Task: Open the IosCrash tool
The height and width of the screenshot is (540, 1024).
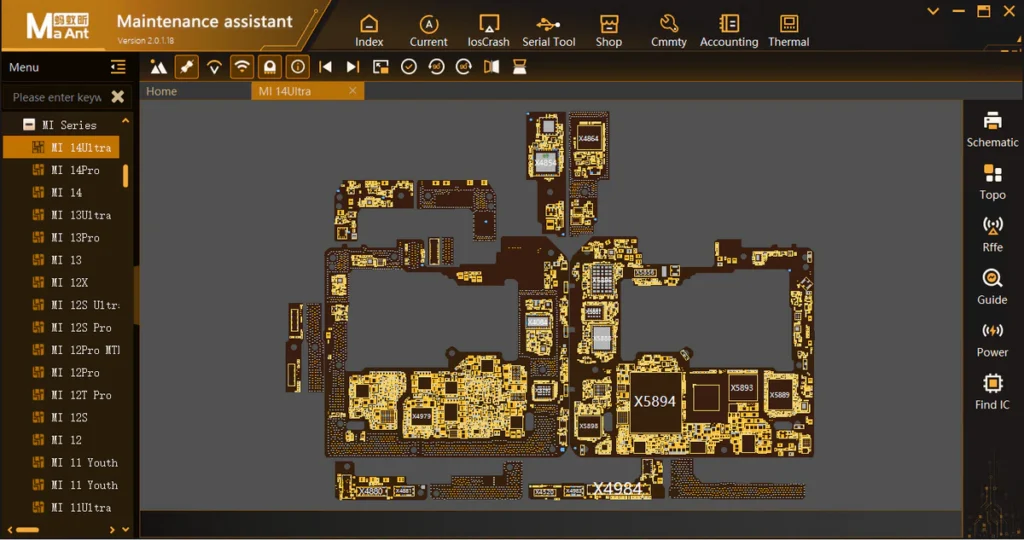Action: 488,31
